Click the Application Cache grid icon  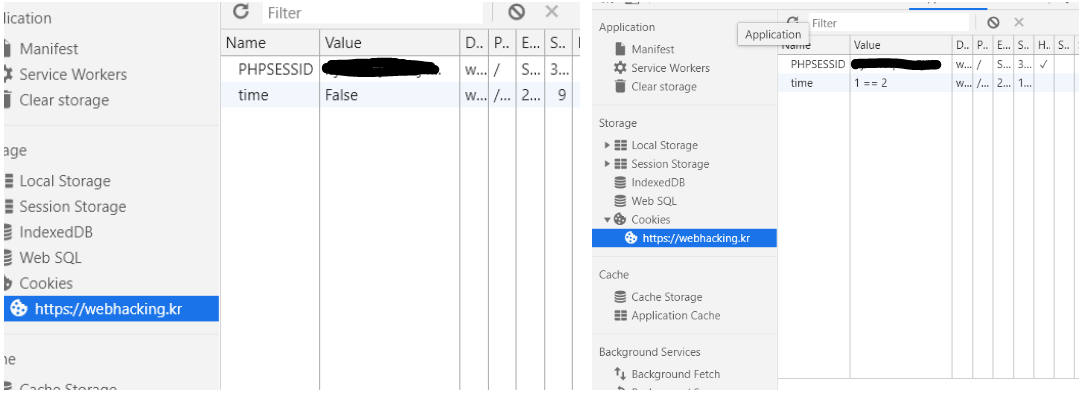(x=620, y=315)
